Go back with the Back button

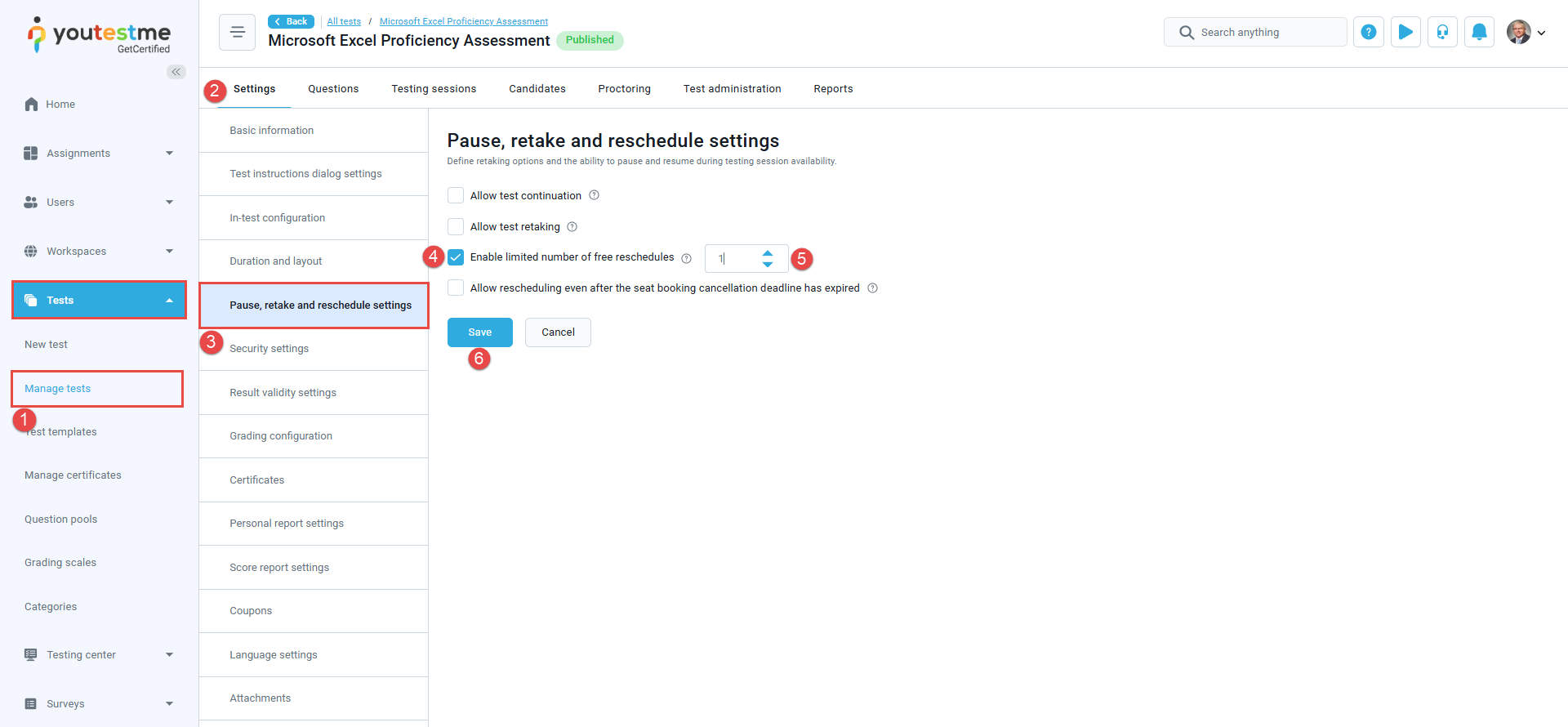[292, 21]
